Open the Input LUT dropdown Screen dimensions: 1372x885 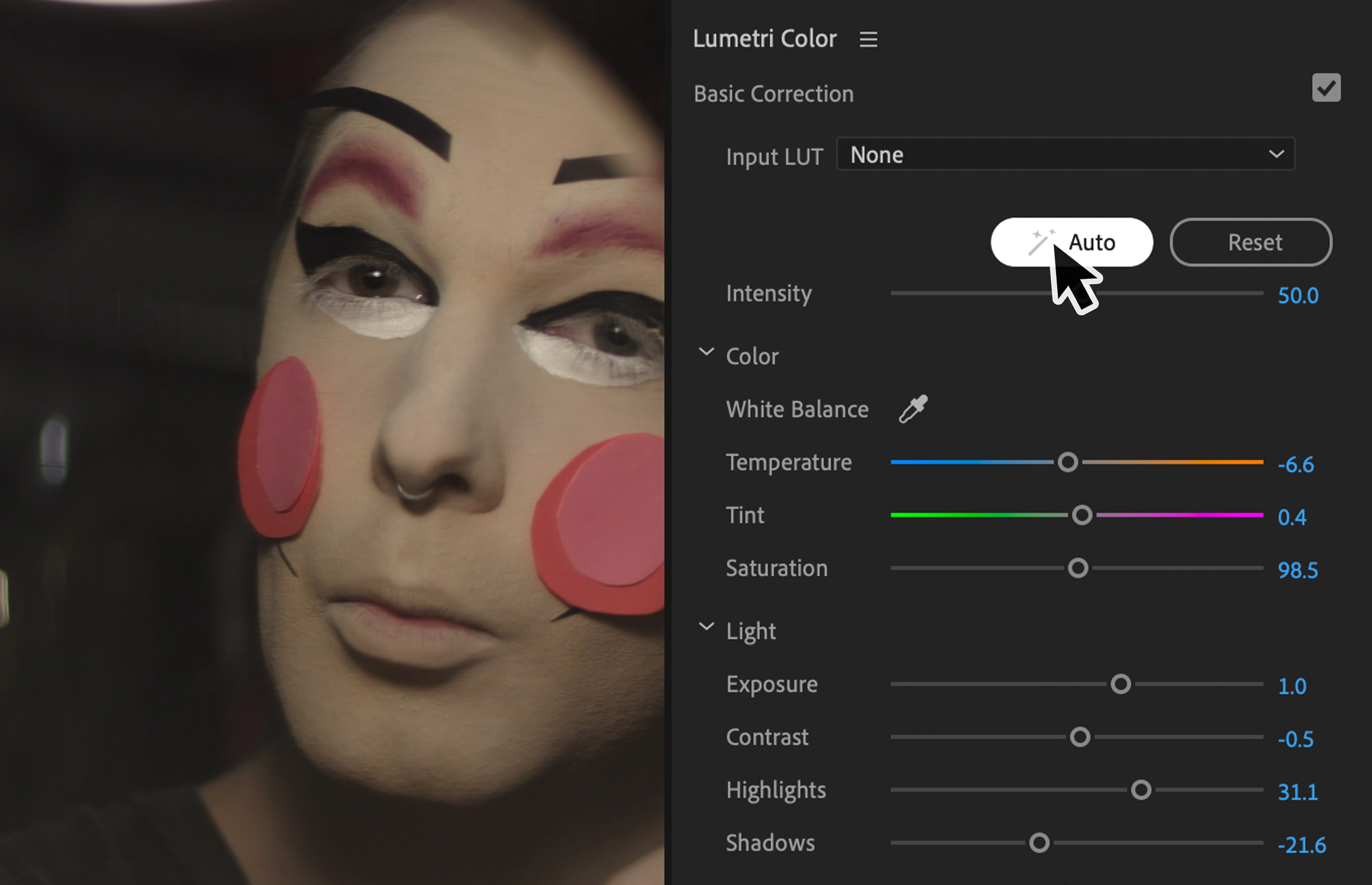click(1065, 154)
